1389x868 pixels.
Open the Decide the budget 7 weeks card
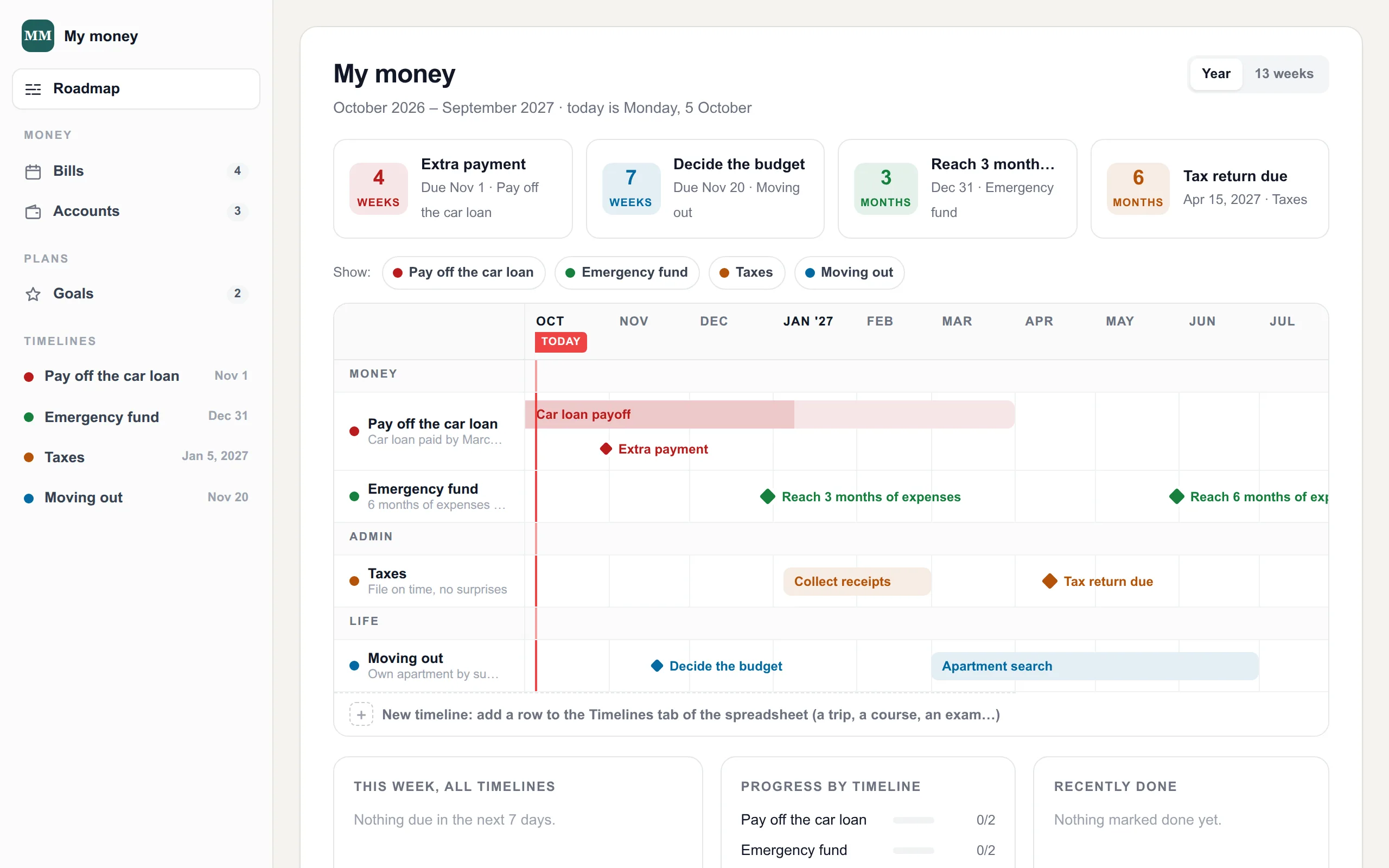[705, 189]
